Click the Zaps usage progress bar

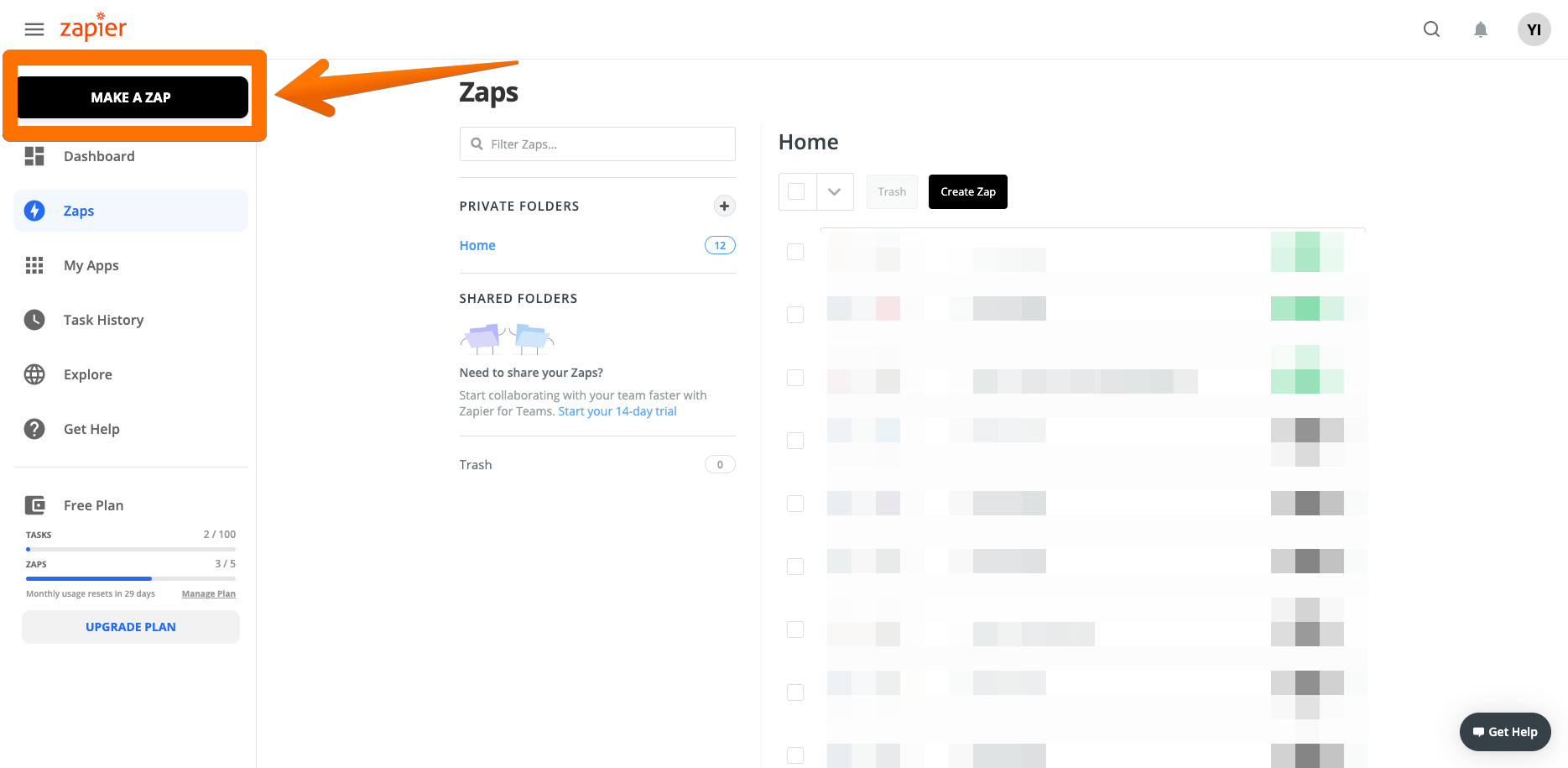pos(131,578)
